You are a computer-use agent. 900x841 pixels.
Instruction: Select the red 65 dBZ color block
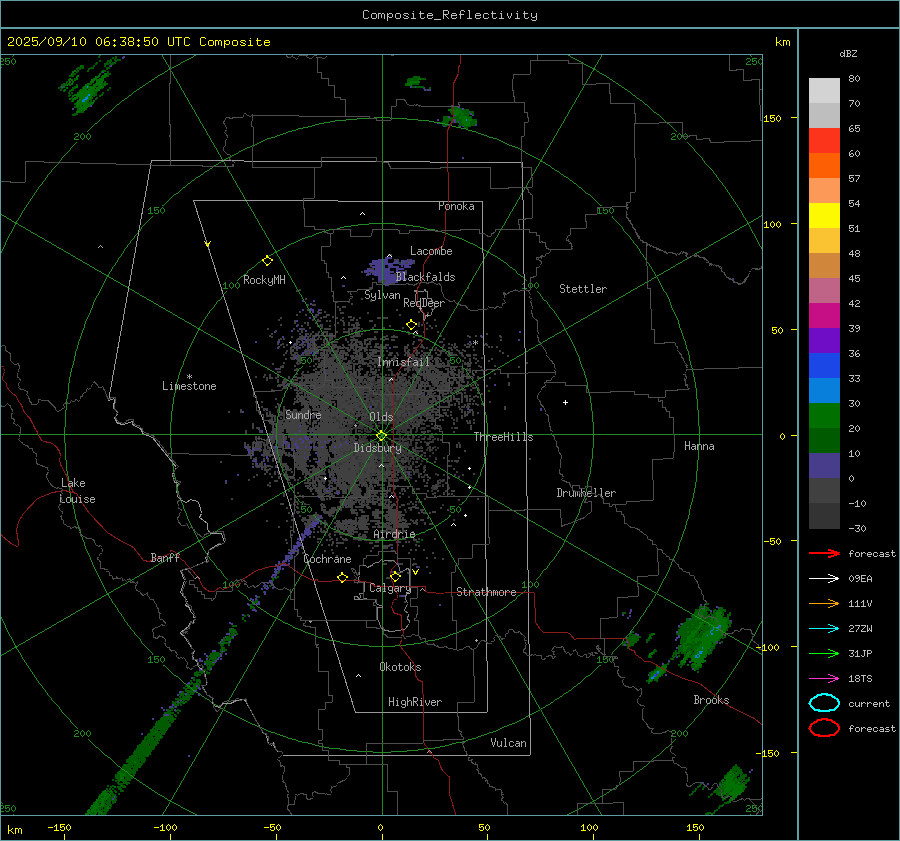tap(824, 141)
